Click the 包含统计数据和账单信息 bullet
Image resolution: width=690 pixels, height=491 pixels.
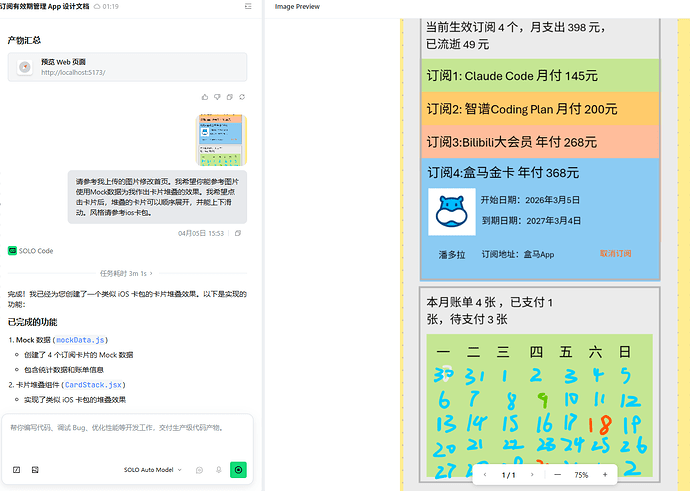pyautogui.click(x=64, y=370)
